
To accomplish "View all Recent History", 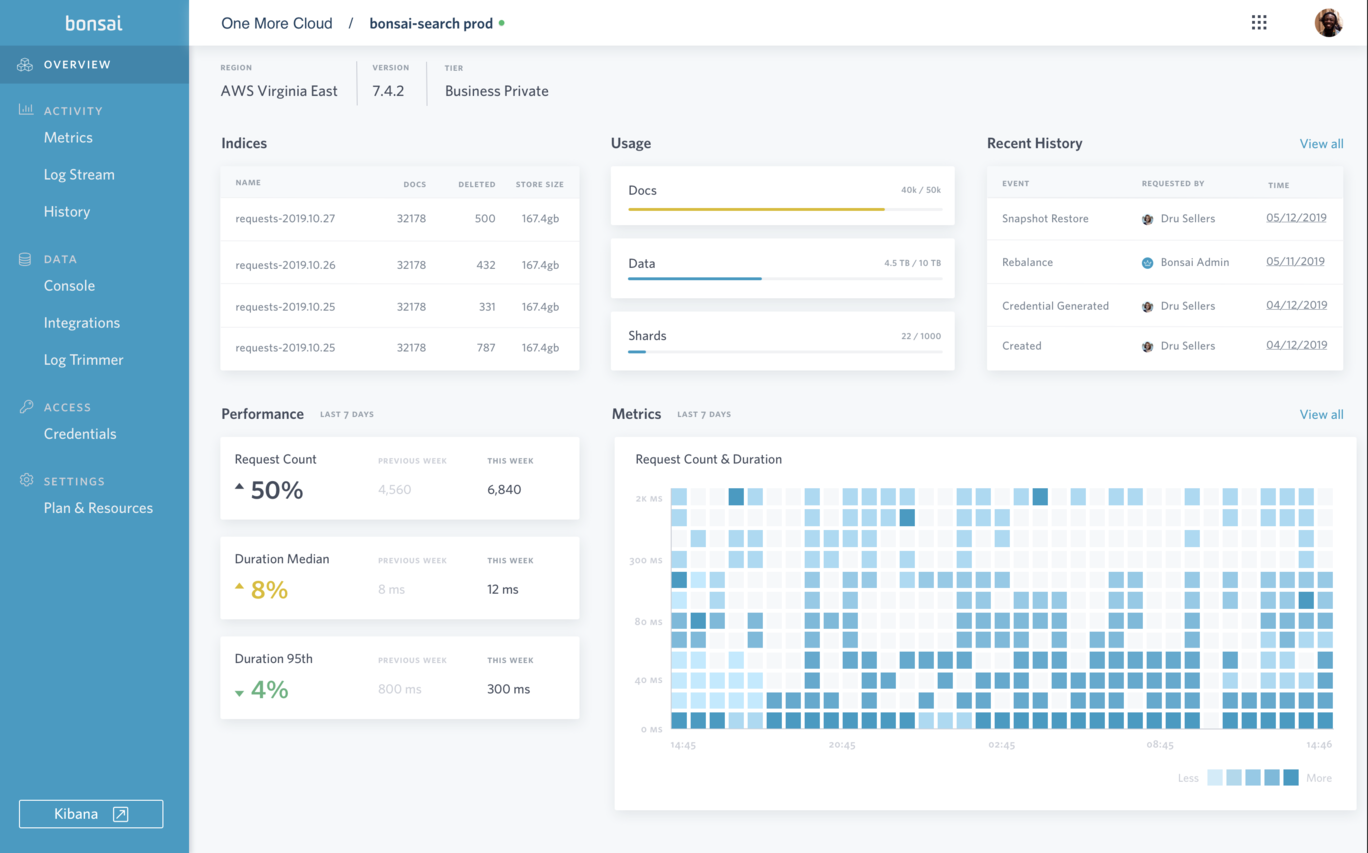I will 1321,144.
